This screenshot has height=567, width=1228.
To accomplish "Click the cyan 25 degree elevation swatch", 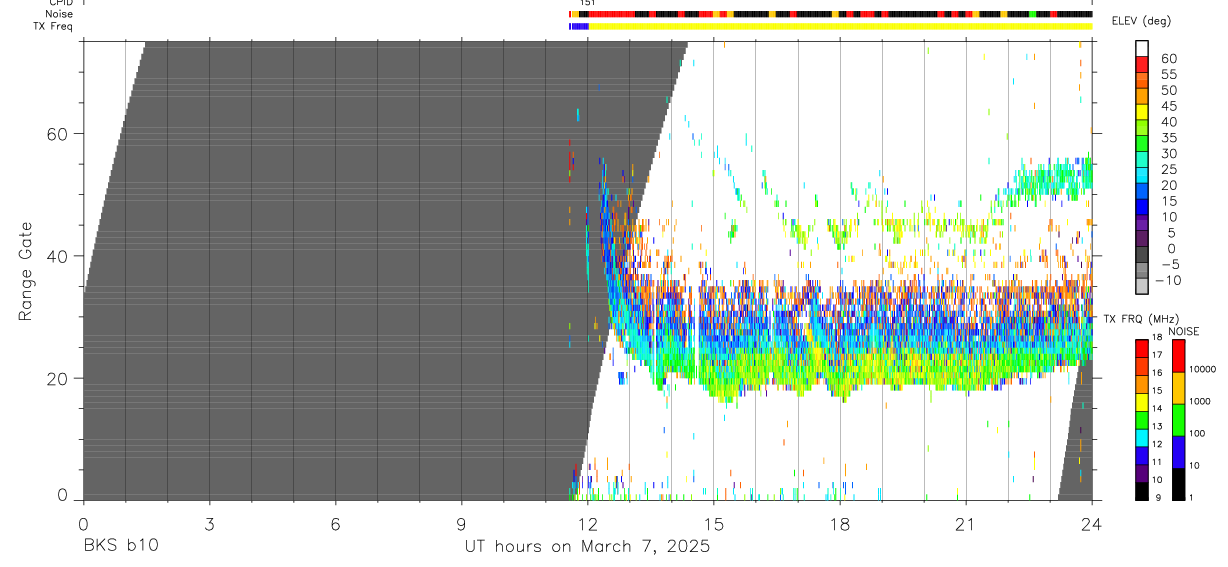I will click(x=1141, y=175).
